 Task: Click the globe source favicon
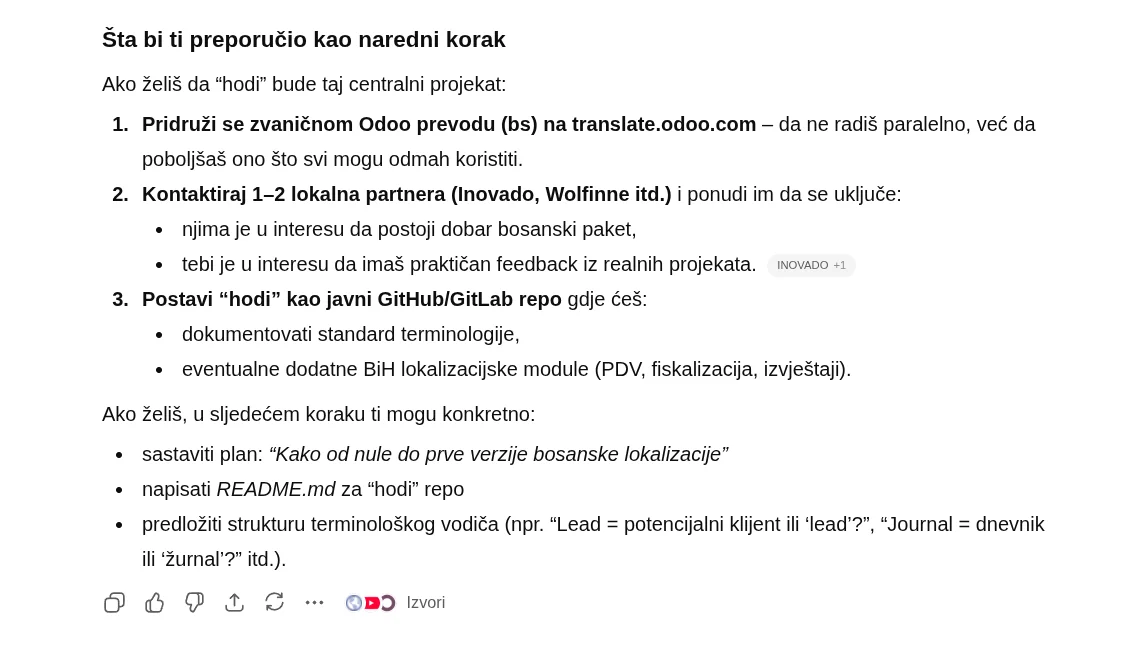click(354, 602)
